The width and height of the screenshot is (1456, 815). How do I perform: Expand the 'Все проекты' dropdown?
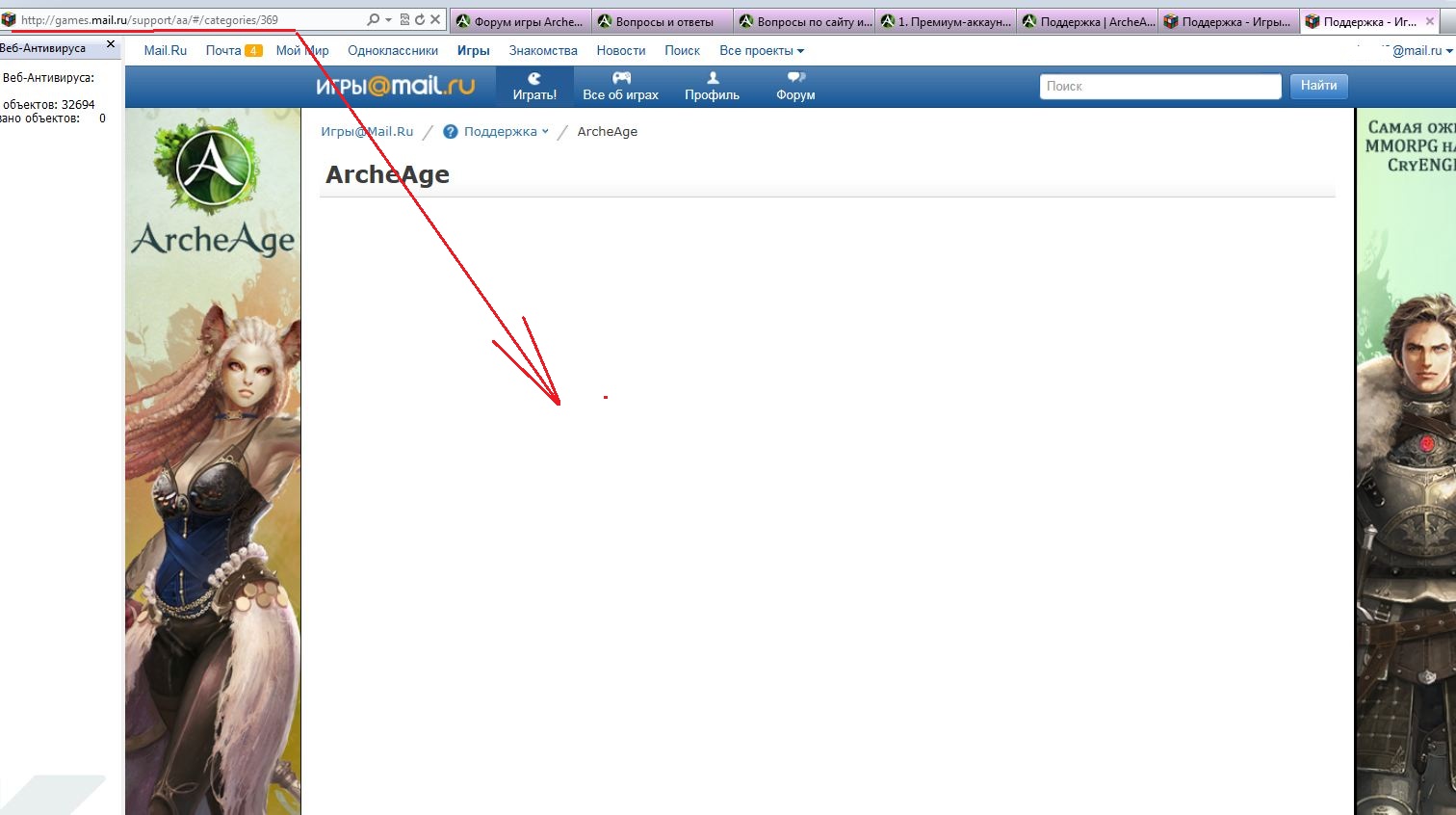click(762, 50)
